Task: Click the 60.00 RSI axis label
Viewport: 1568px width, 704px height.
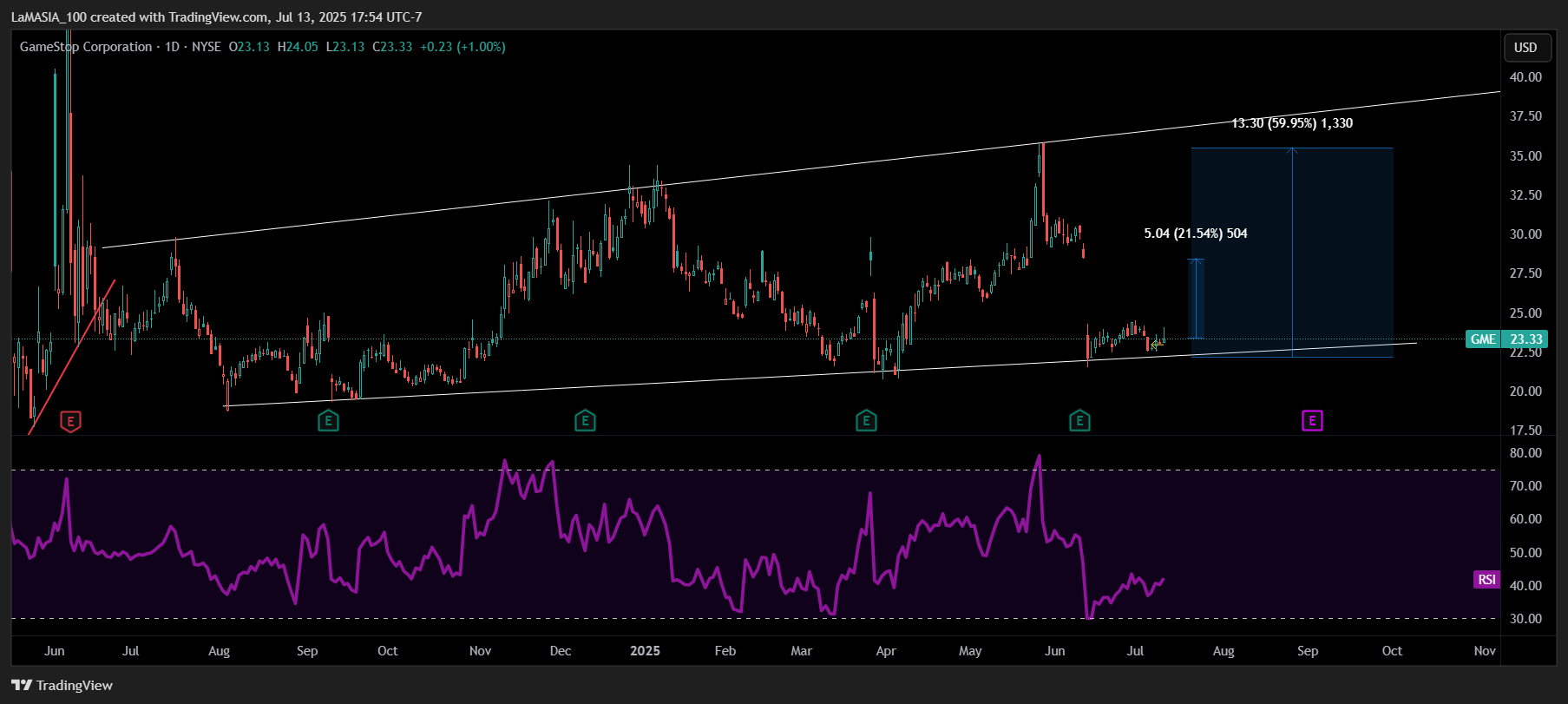Action: (x=1525, y=519)
